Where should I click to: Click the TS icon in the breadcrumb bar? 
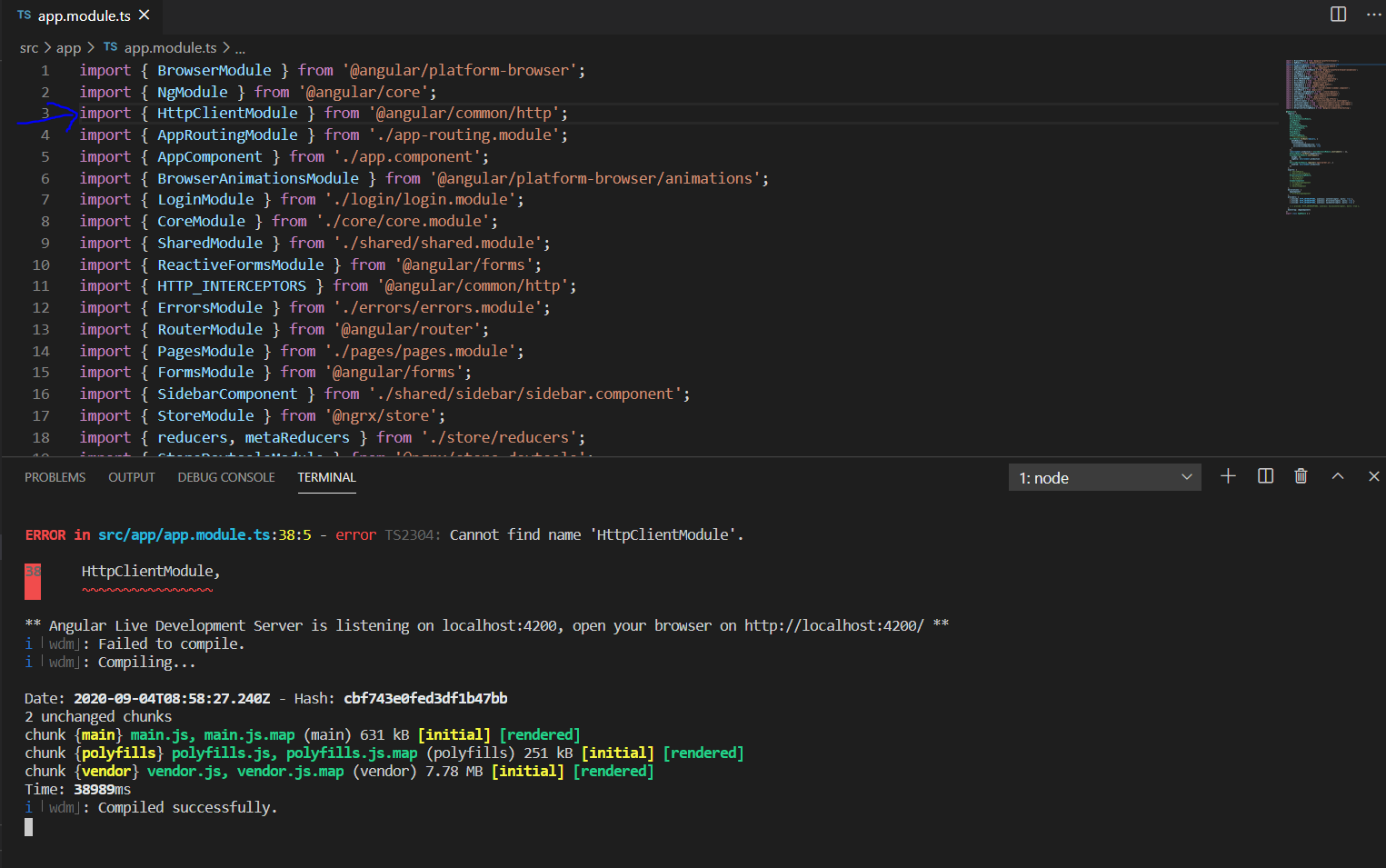click(110, 47)
